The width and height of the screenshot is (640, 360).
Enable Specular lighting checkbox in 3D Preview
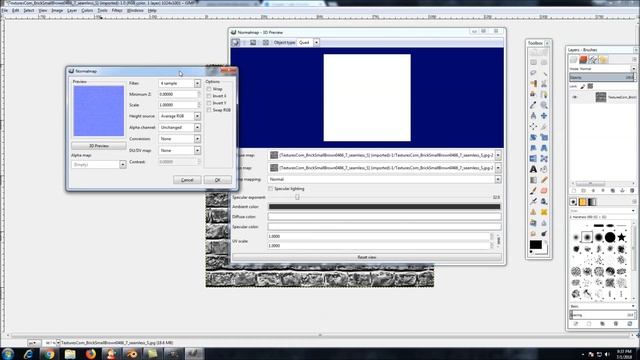point(270,189)
